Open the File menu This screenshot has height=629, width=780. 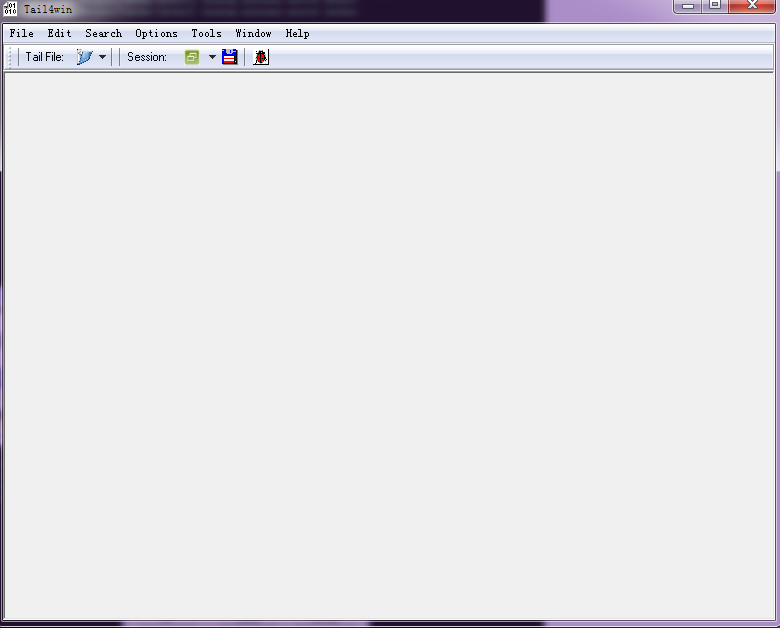click(x=21, y=33)
